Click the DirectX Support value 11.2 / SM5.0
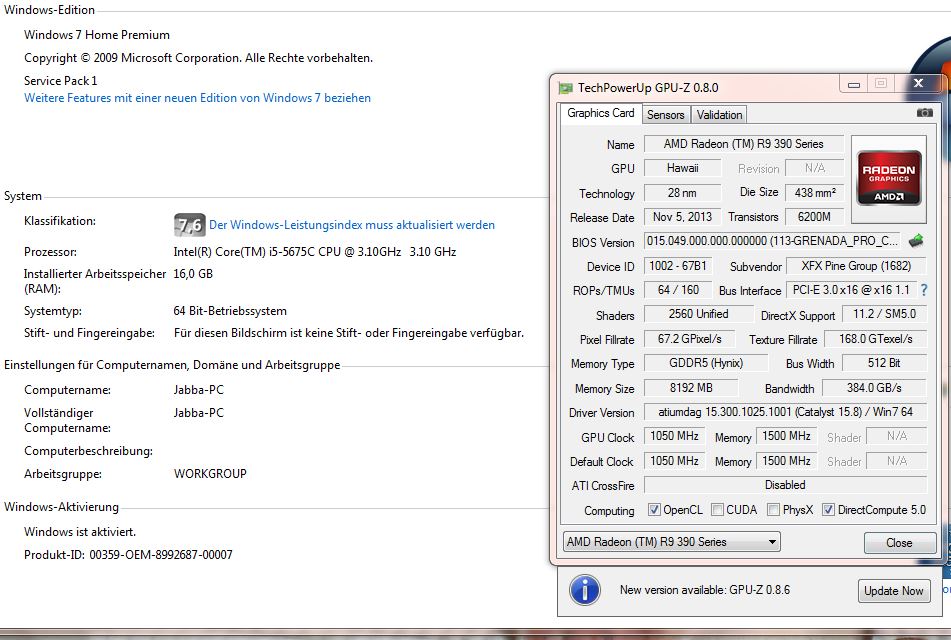951x640 pixels. 884,314
